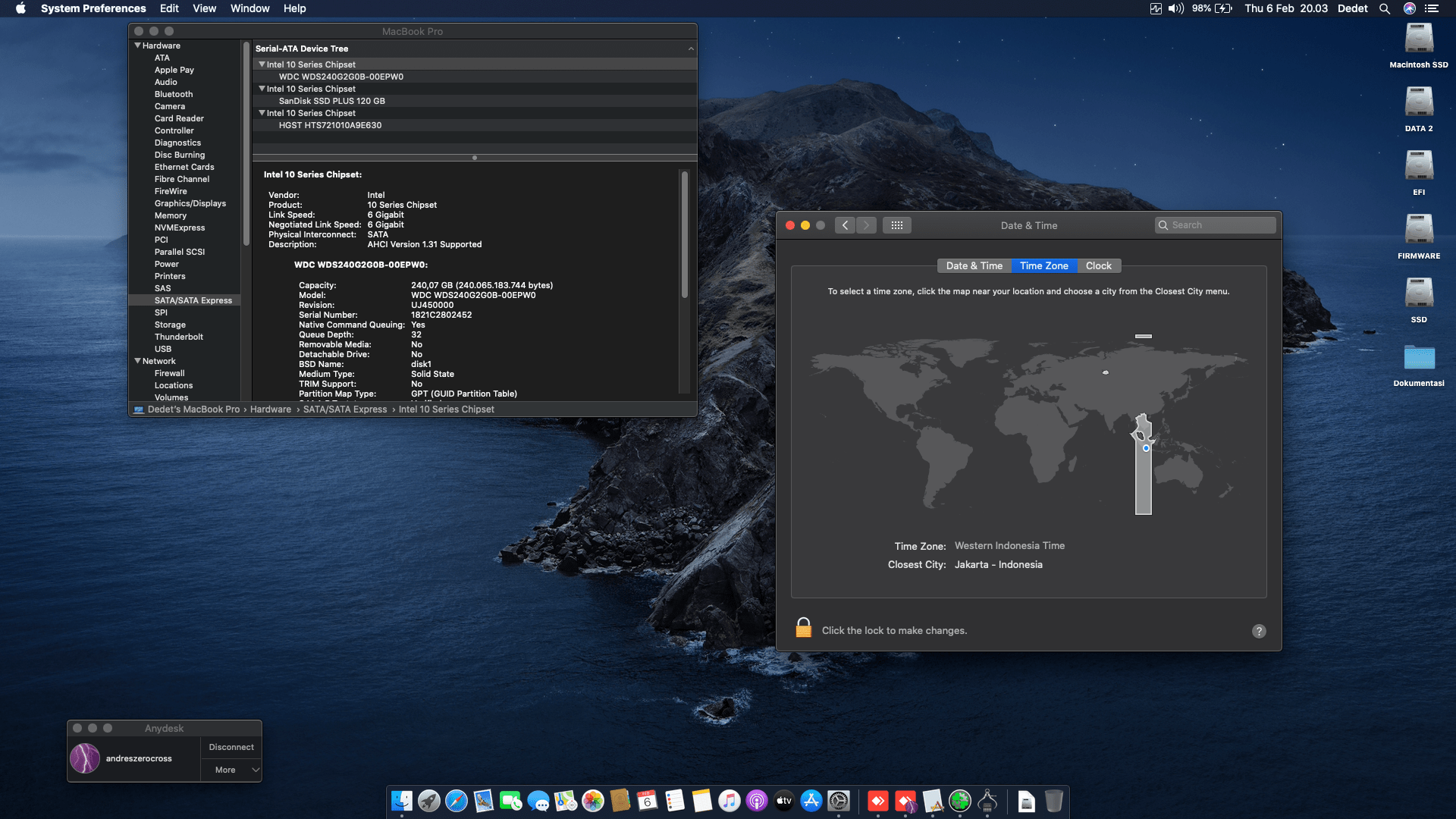The height and width of the screenshot is (819, 1456).
Task: Go back in Date & Time preferences
Action: click(x=845, y=225)
